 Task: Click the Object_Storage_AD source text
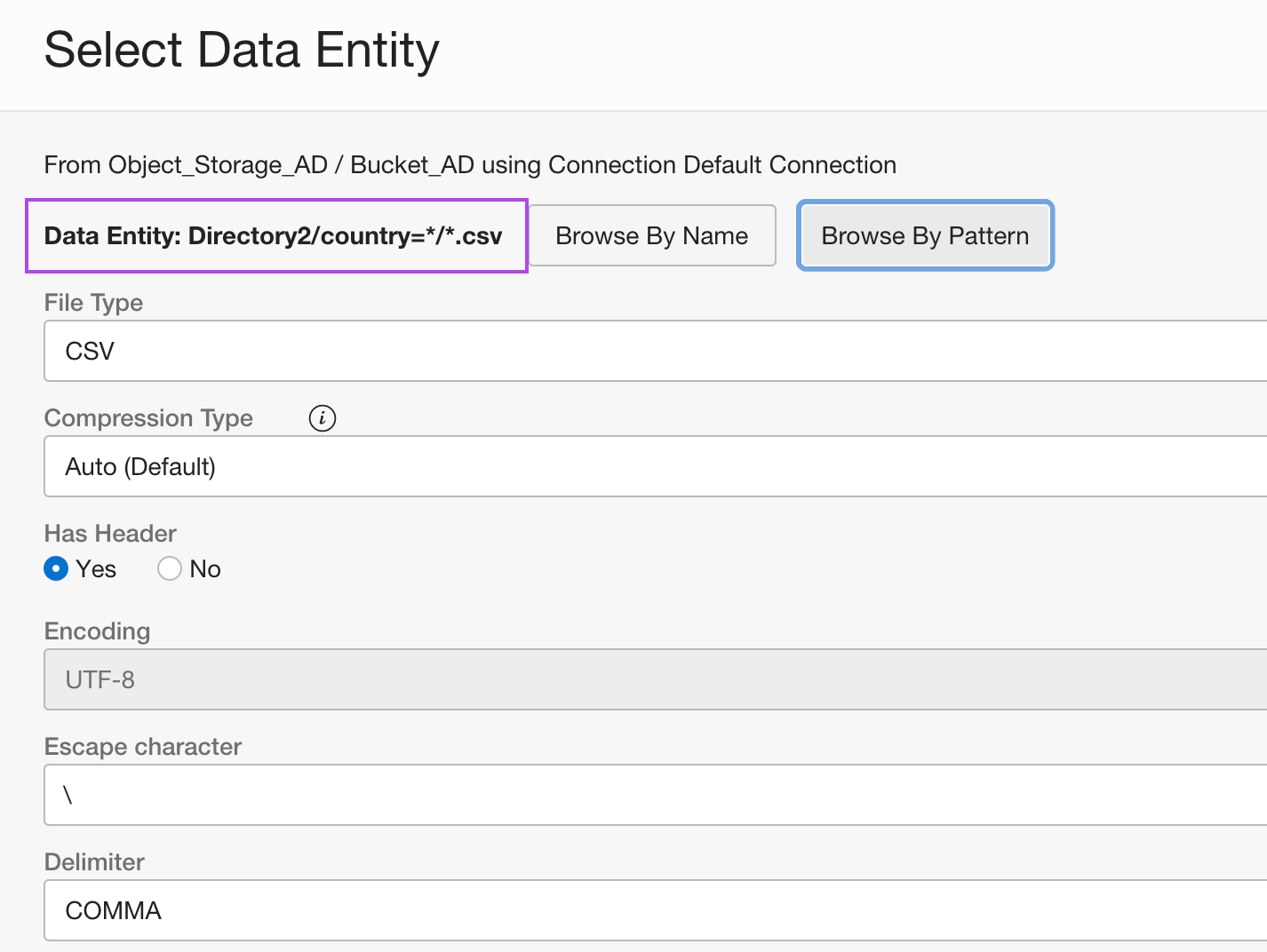218,165
